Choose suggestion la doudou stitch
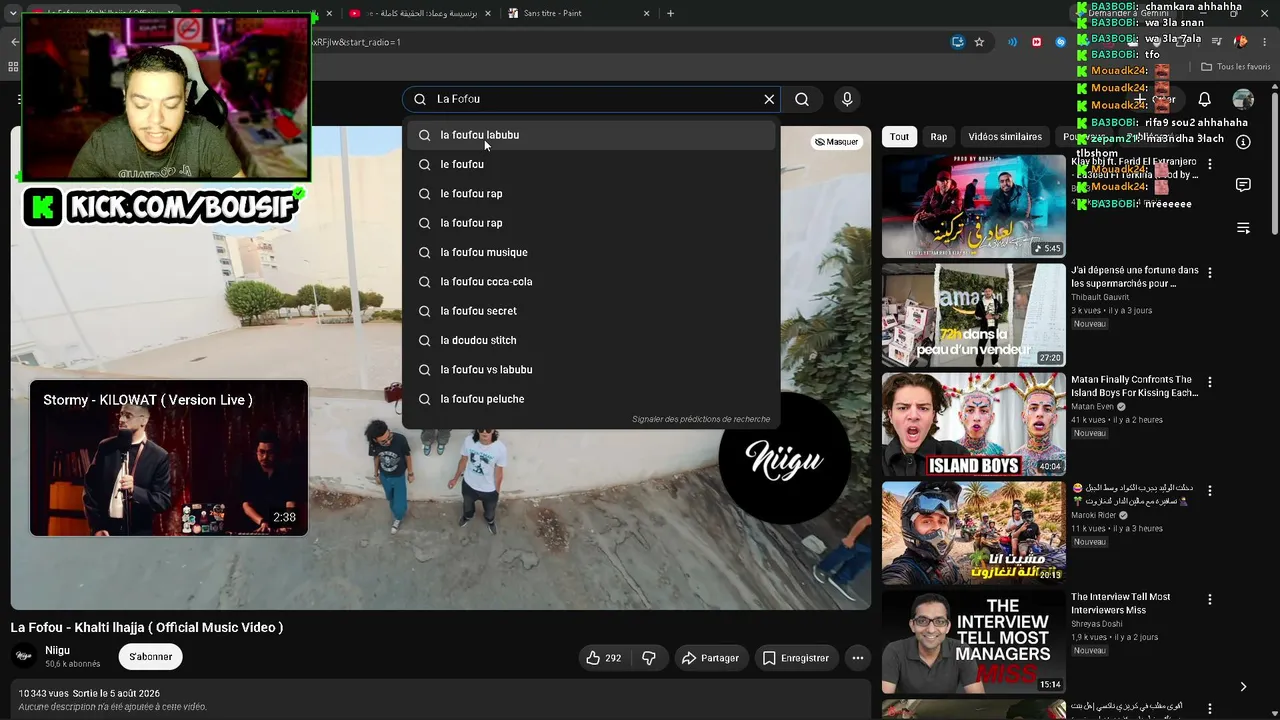The image size is (1280, 720). 590,340
